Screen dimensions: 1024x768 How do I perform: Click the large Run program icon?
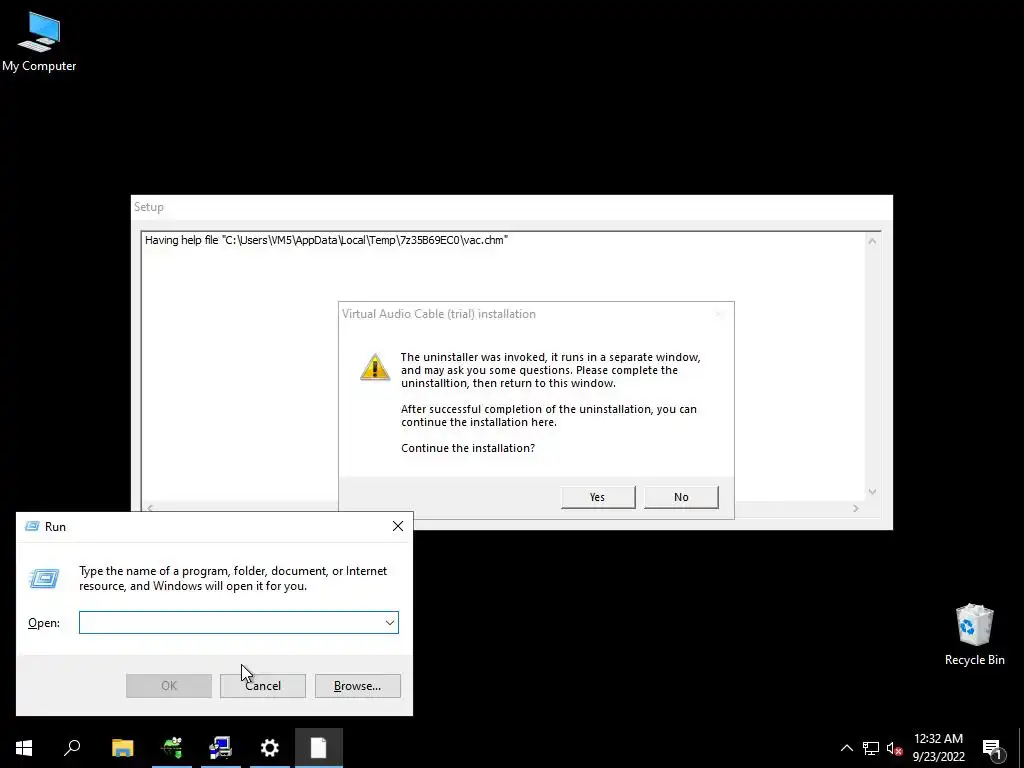click(44, 578)
